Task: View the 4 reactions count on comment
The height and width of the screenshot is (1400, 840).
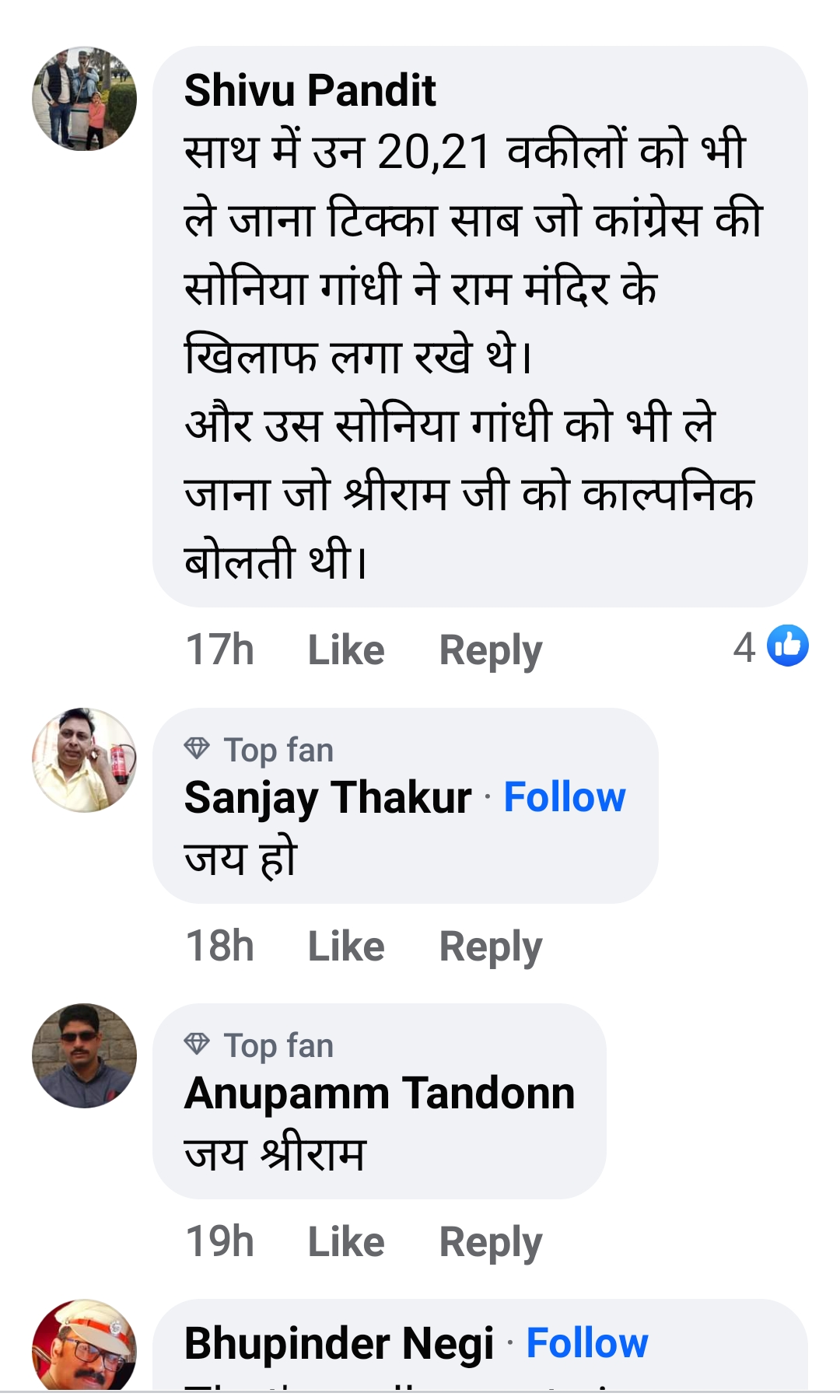Action: tap(744, 647)
